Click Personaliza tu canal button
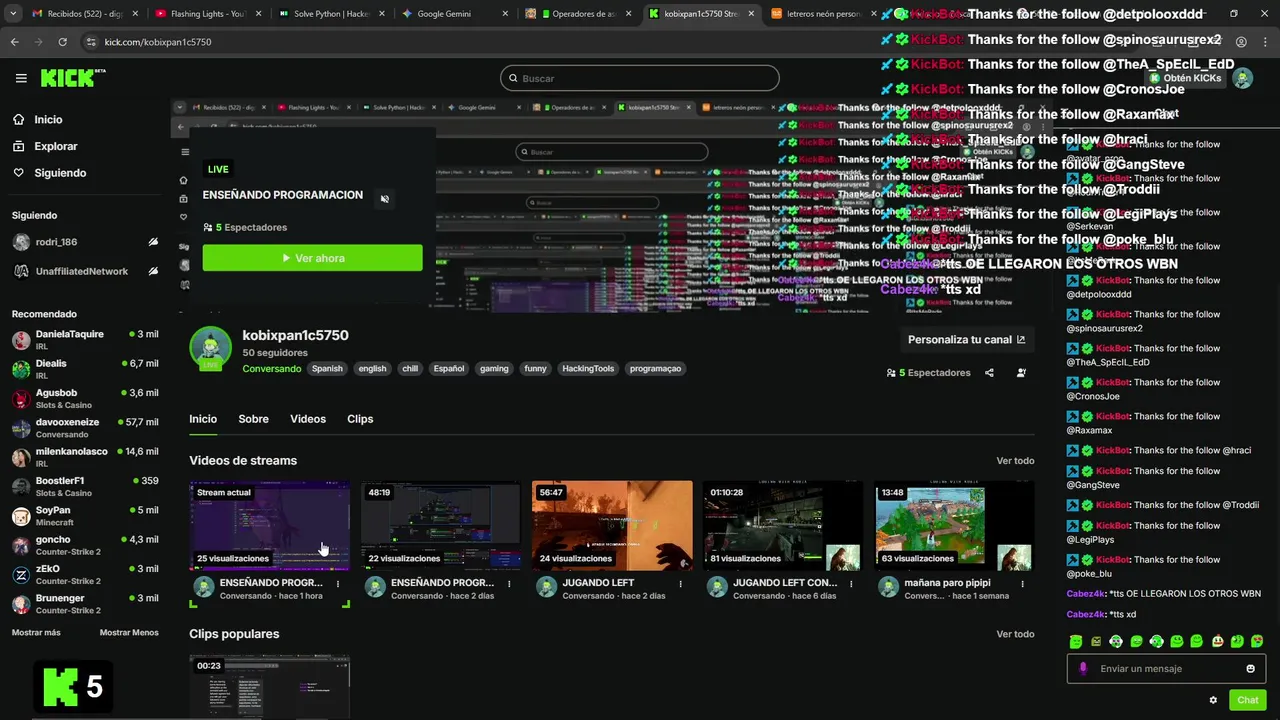 [x=966, y=340]
